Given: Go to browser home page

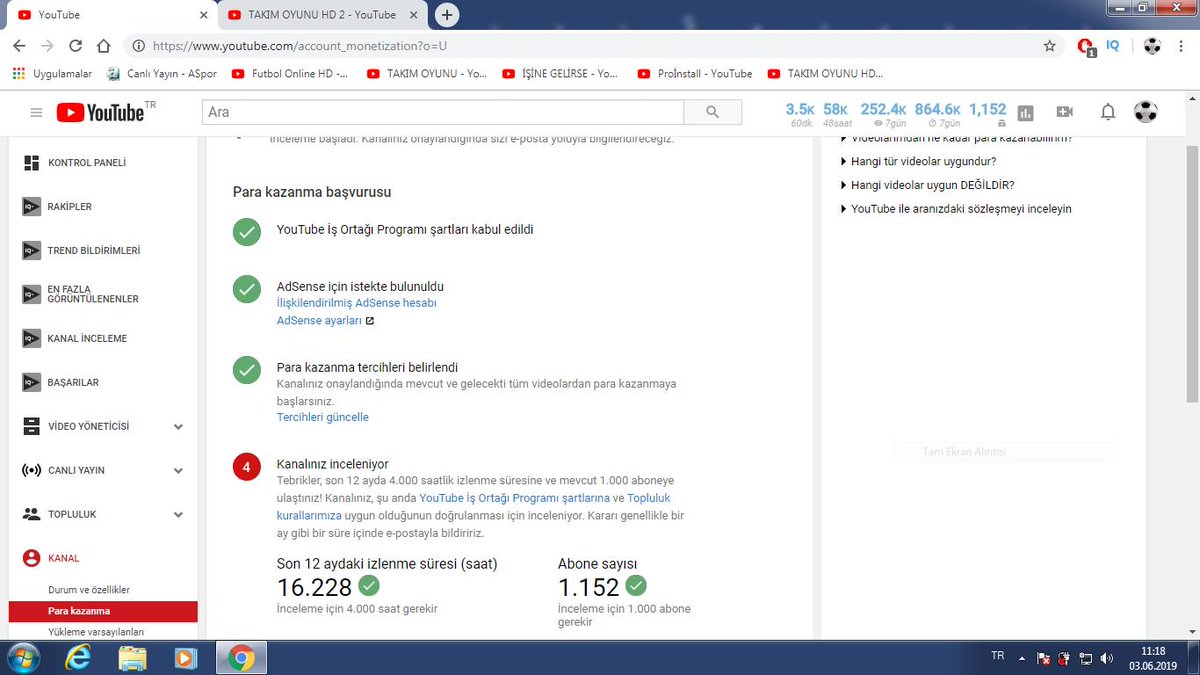Looking at the screenshot, I should pos(103,46).
